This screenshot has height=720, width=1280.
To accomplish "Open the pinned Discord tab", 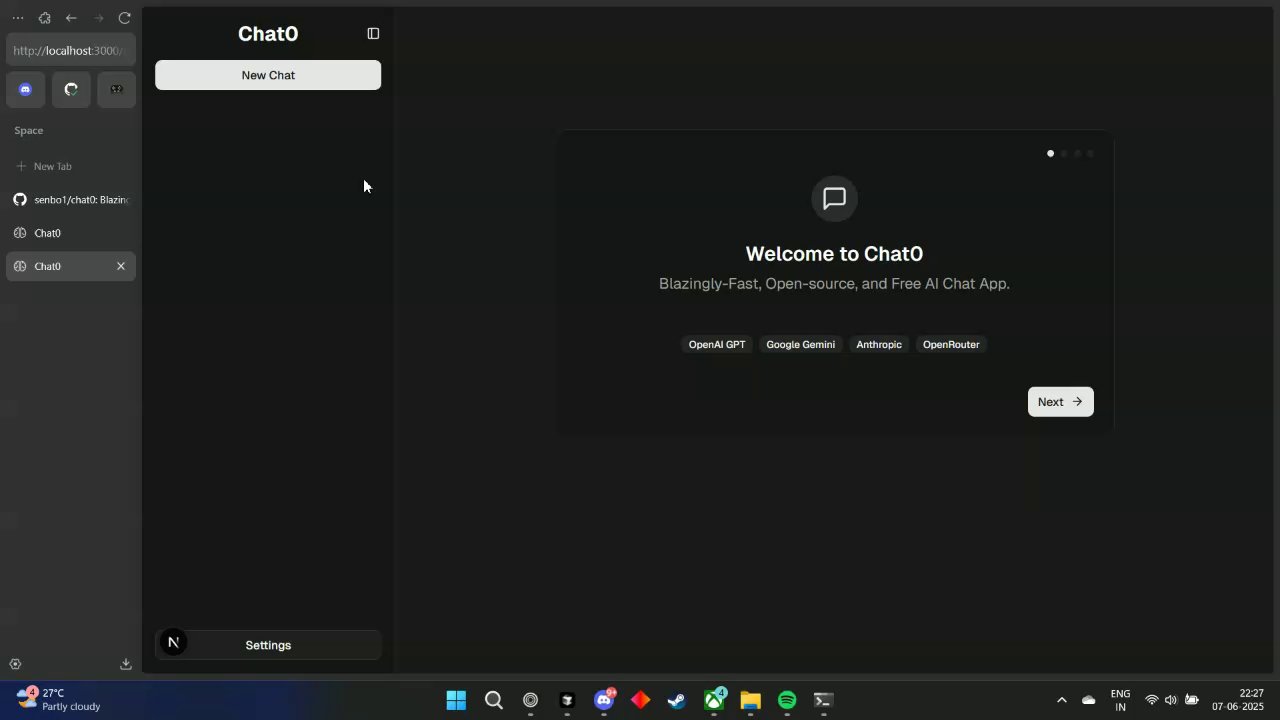I will click(26, 89).
